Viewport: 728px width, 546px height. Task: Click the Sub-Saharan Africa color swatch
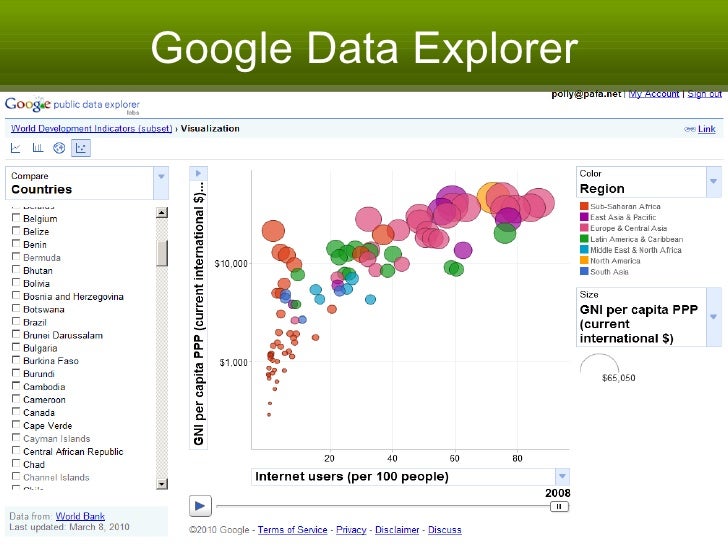coord(584,206)
